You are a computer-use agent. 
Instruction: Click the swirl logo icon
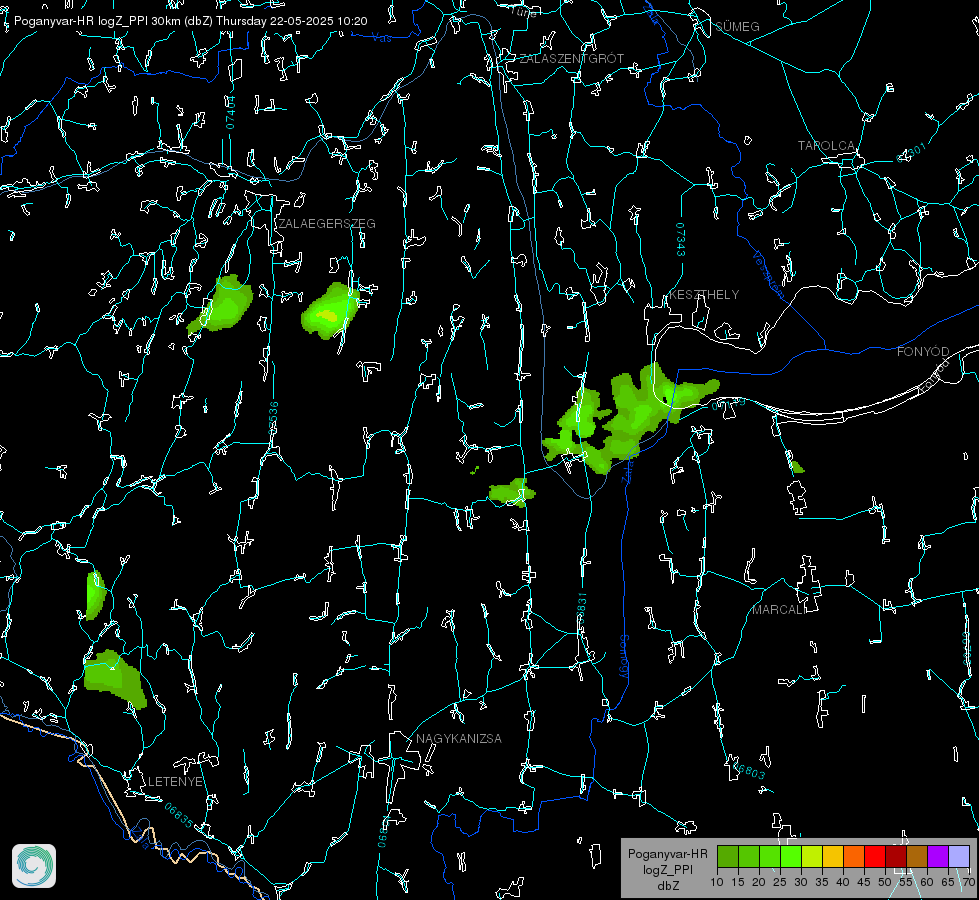pyautogui.click(x=34, y=866)
